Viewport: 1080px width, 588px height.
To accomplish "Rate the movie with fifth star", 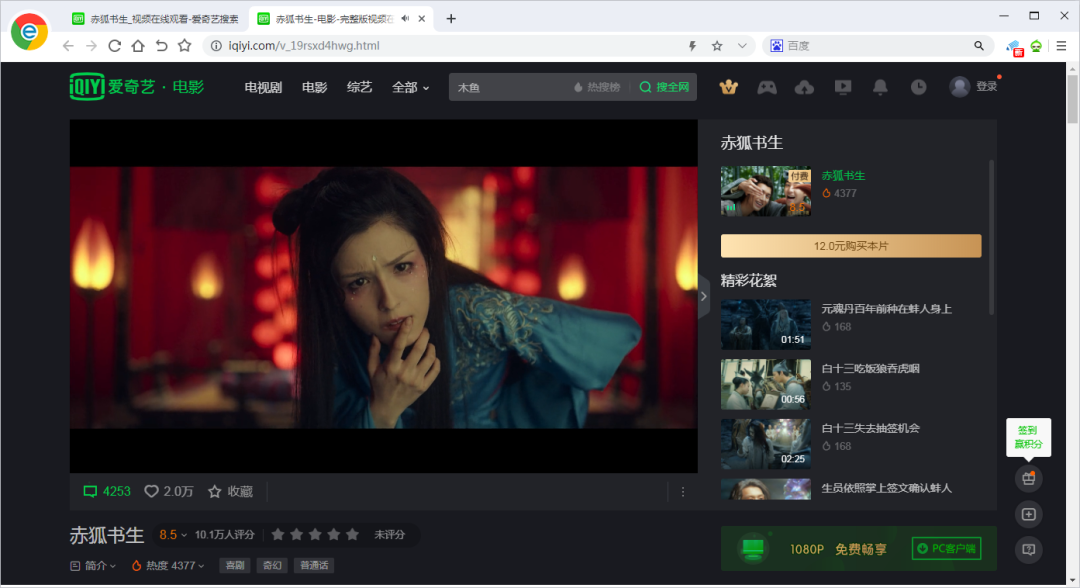I will pos(352,534).
